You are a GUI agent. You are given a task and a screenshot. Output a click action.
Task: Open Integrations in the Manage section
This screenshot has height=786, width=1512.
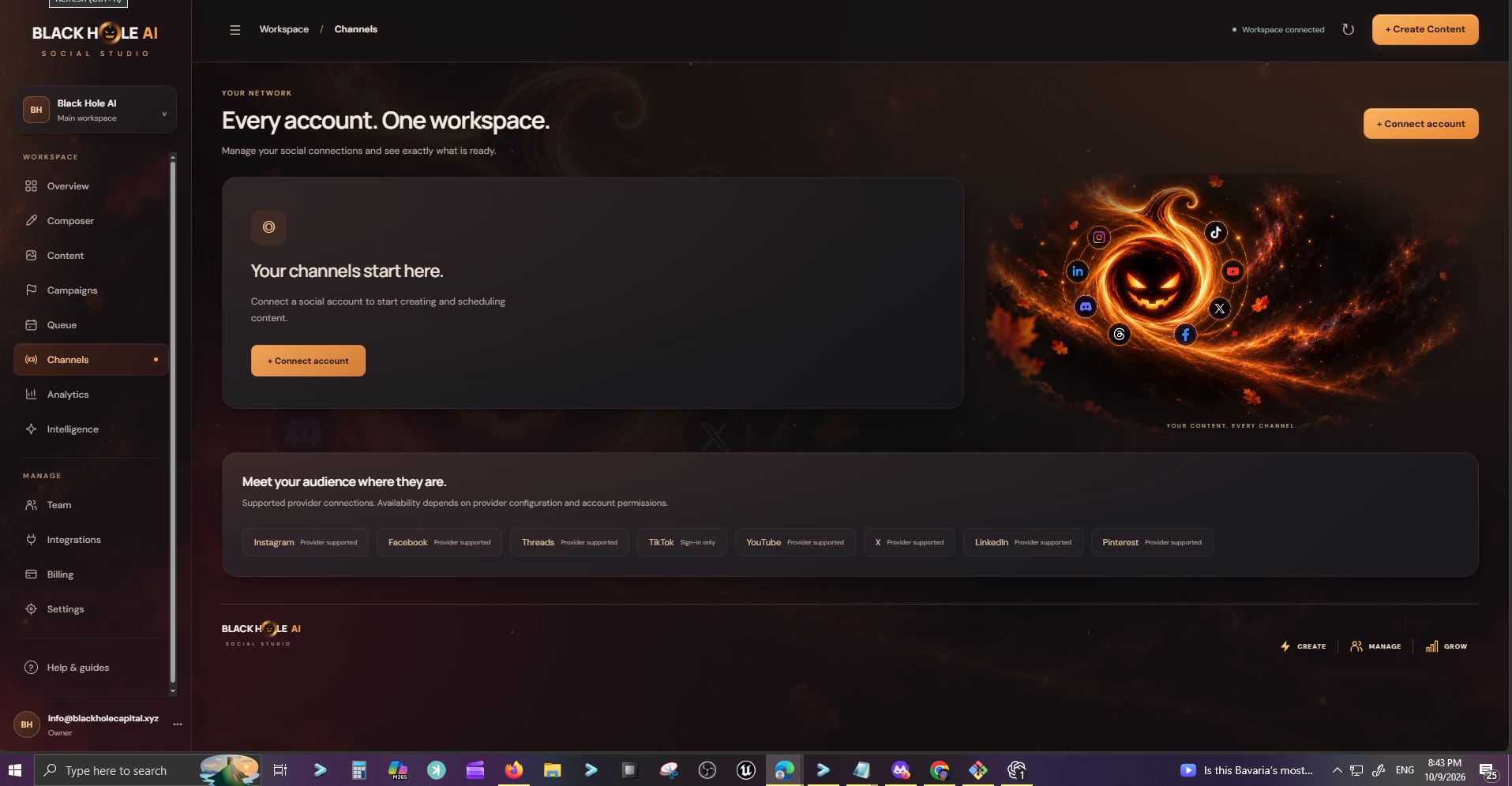[x=91, y=540]
